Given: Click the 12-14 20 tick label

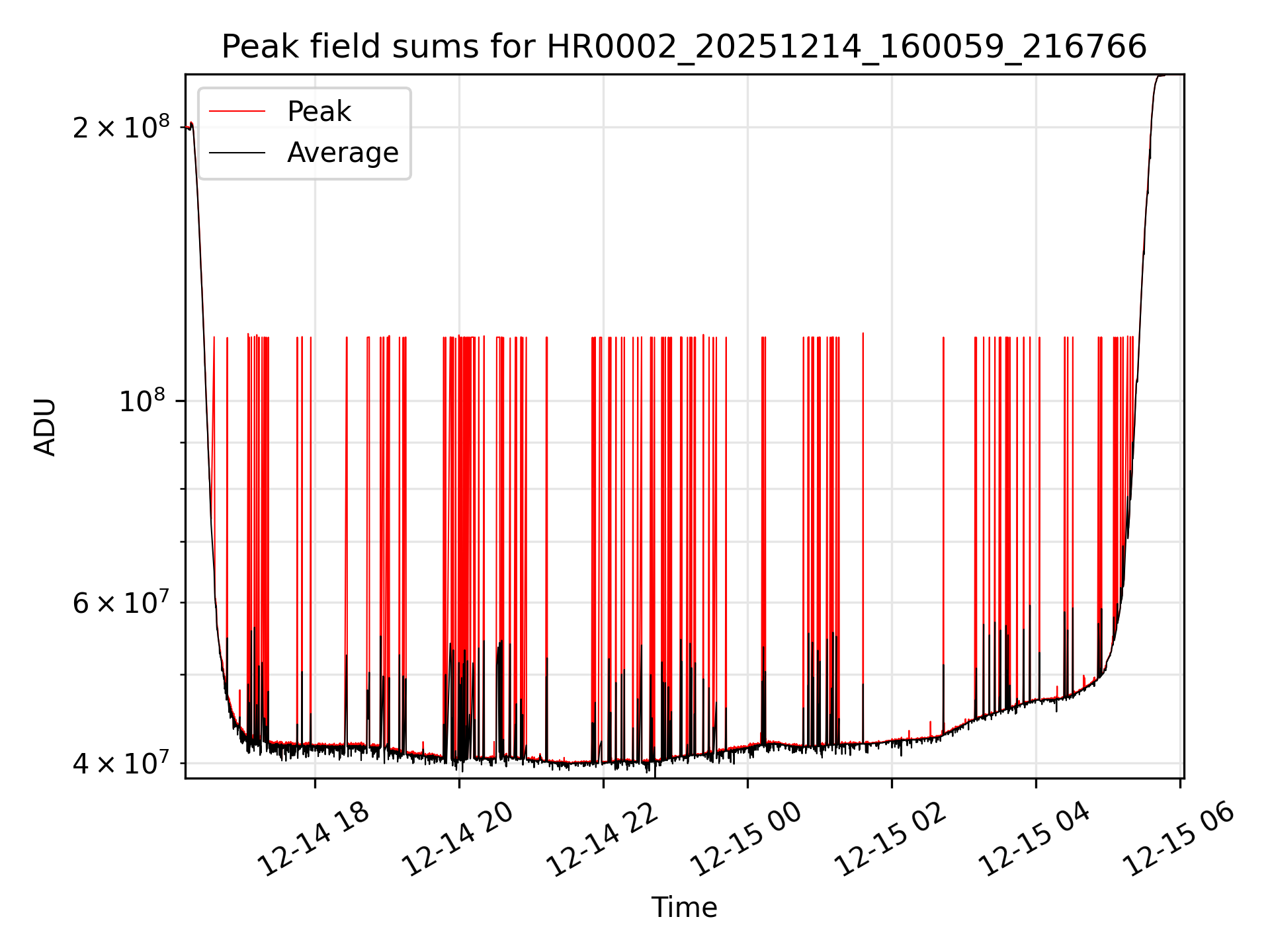Looking at the screenshot, I should [458, 838].
